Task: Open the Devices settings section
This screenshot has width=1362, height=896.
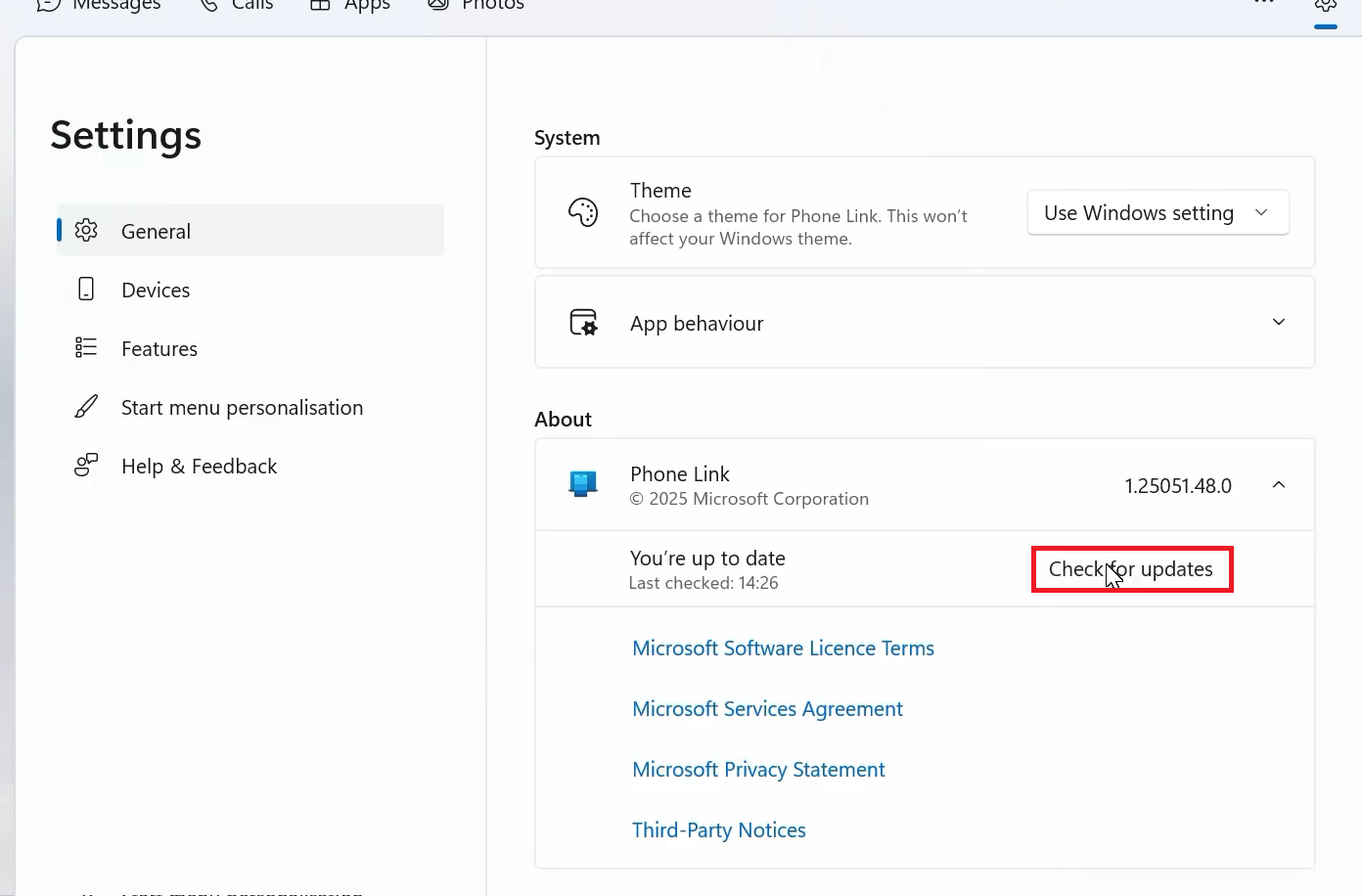Action: tap(250, 290)
